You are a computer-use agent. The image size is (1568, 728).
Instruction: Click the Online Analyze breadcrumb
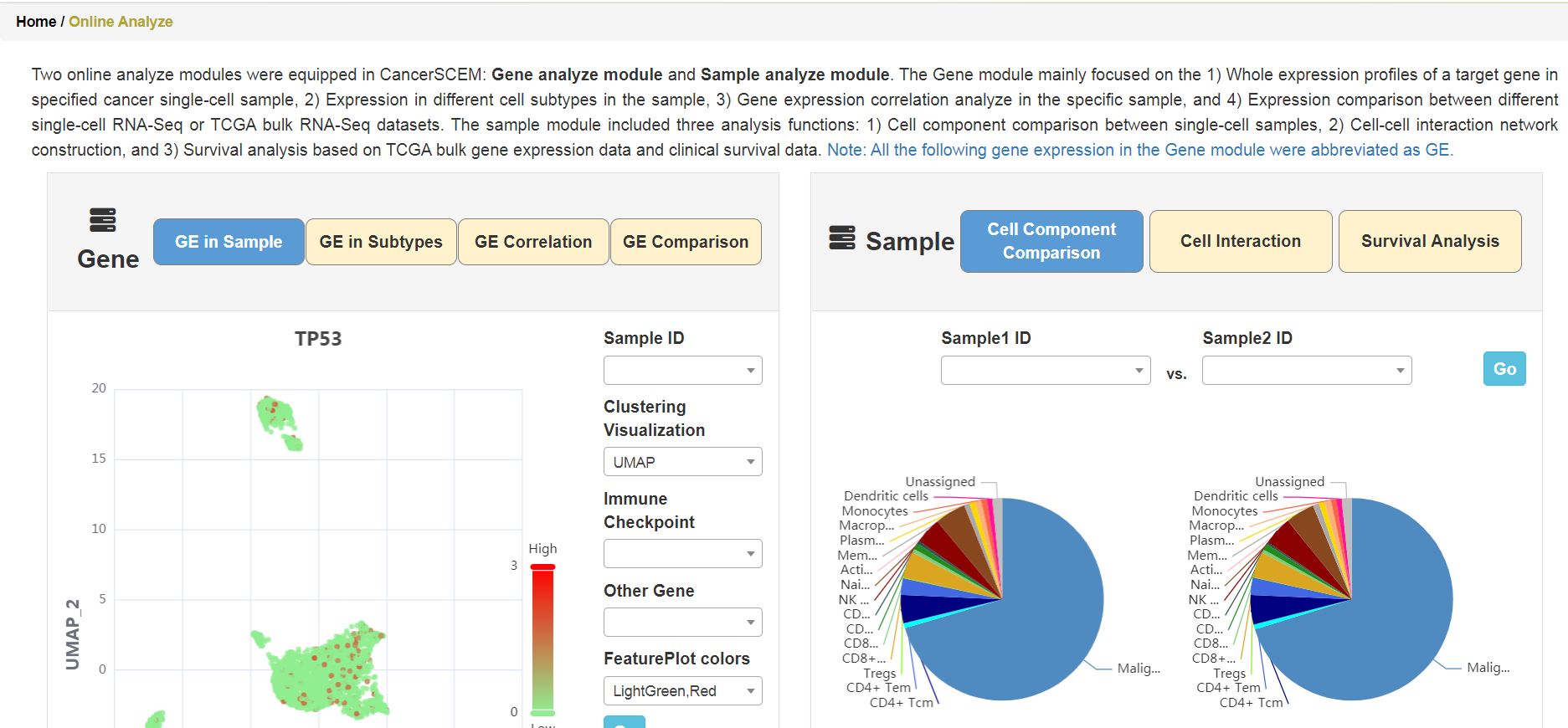(121, 22)
